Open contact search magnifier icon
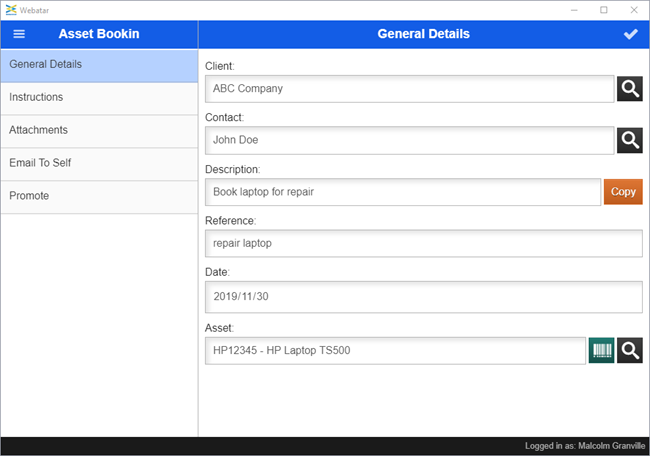Image resolution: width=650 pixels, height=457 pixels. tap(629, 140)
